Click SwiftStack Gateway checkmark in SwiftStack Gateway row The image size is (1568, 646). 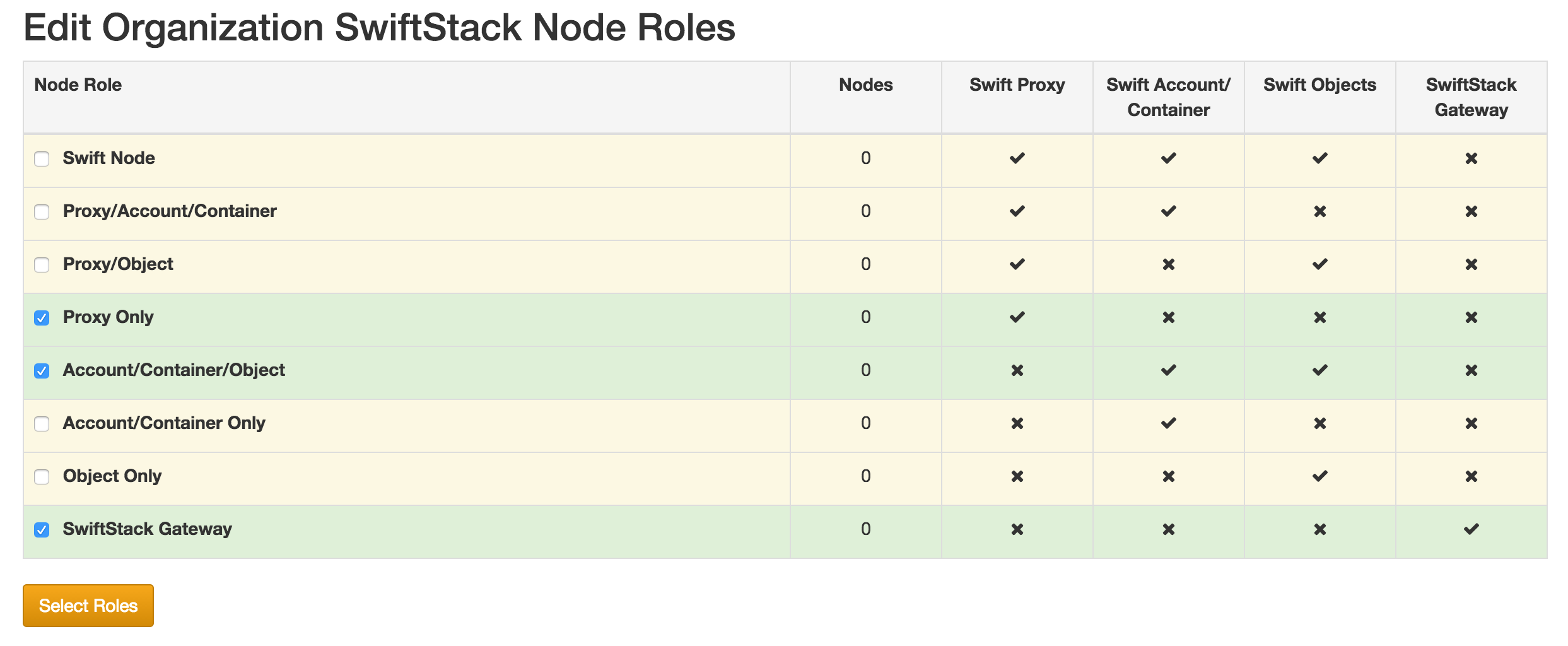tap(1471, 529)
